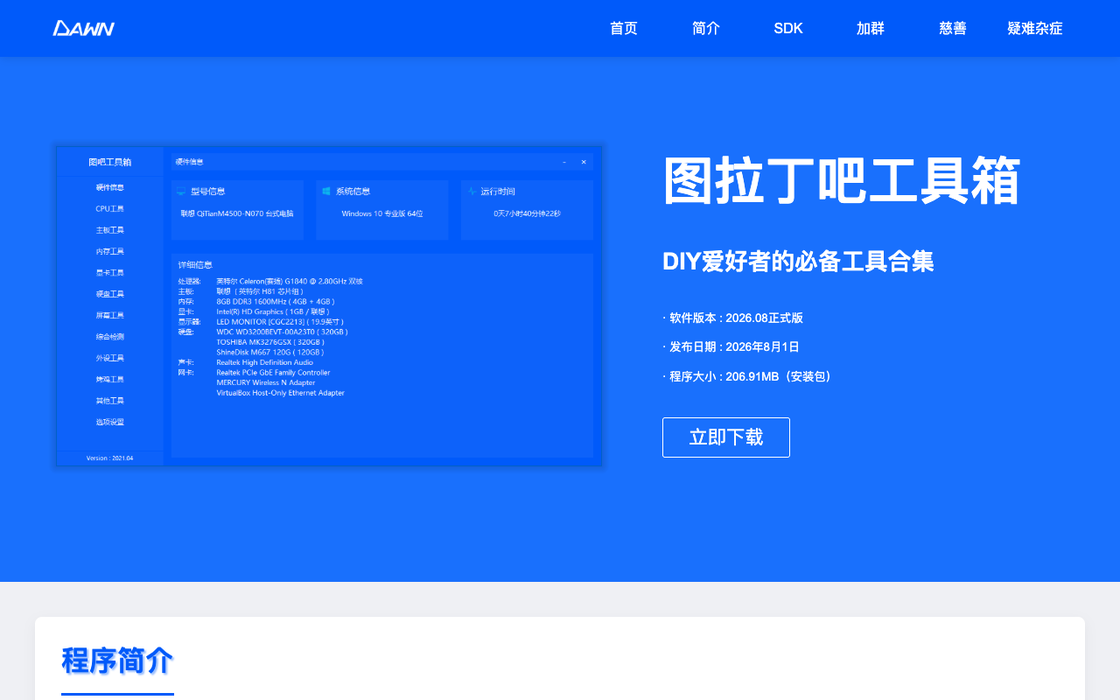
Task: Click the Intel(R) HD Graphics line
Action: pyautogui.click(x=273, y=311)
